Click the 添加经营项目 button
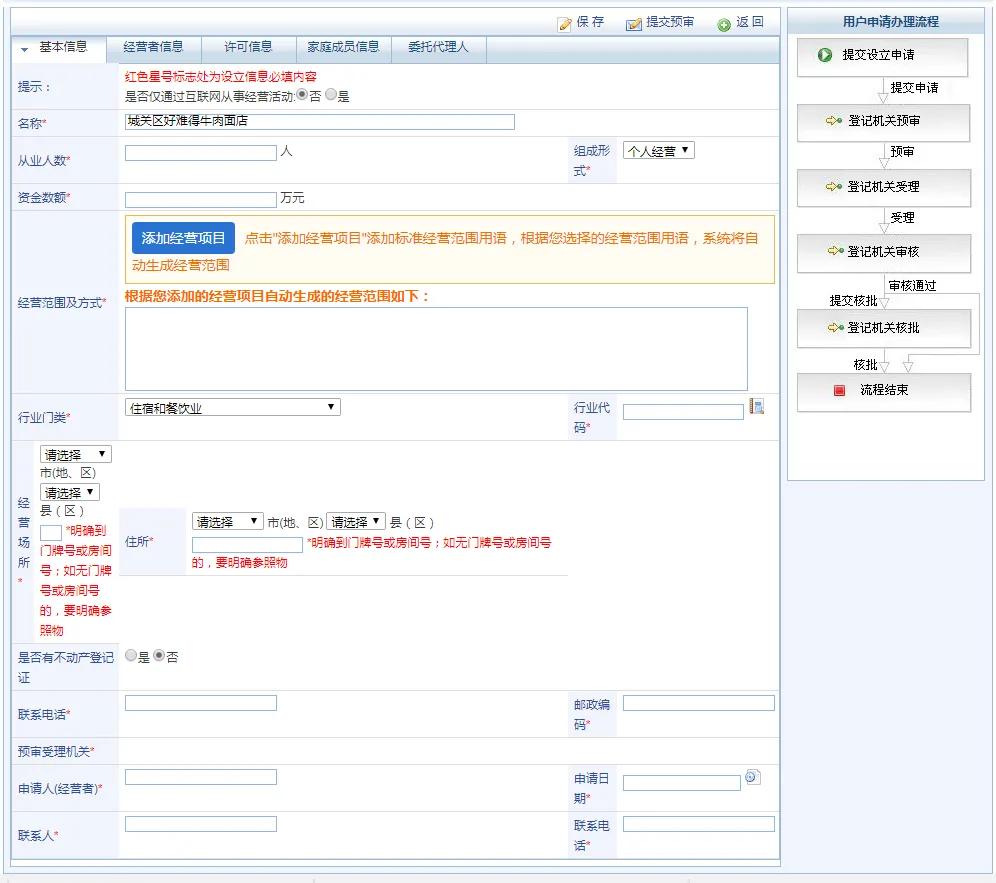The height and width of the screenshot is (883, 996). (184, 239)
